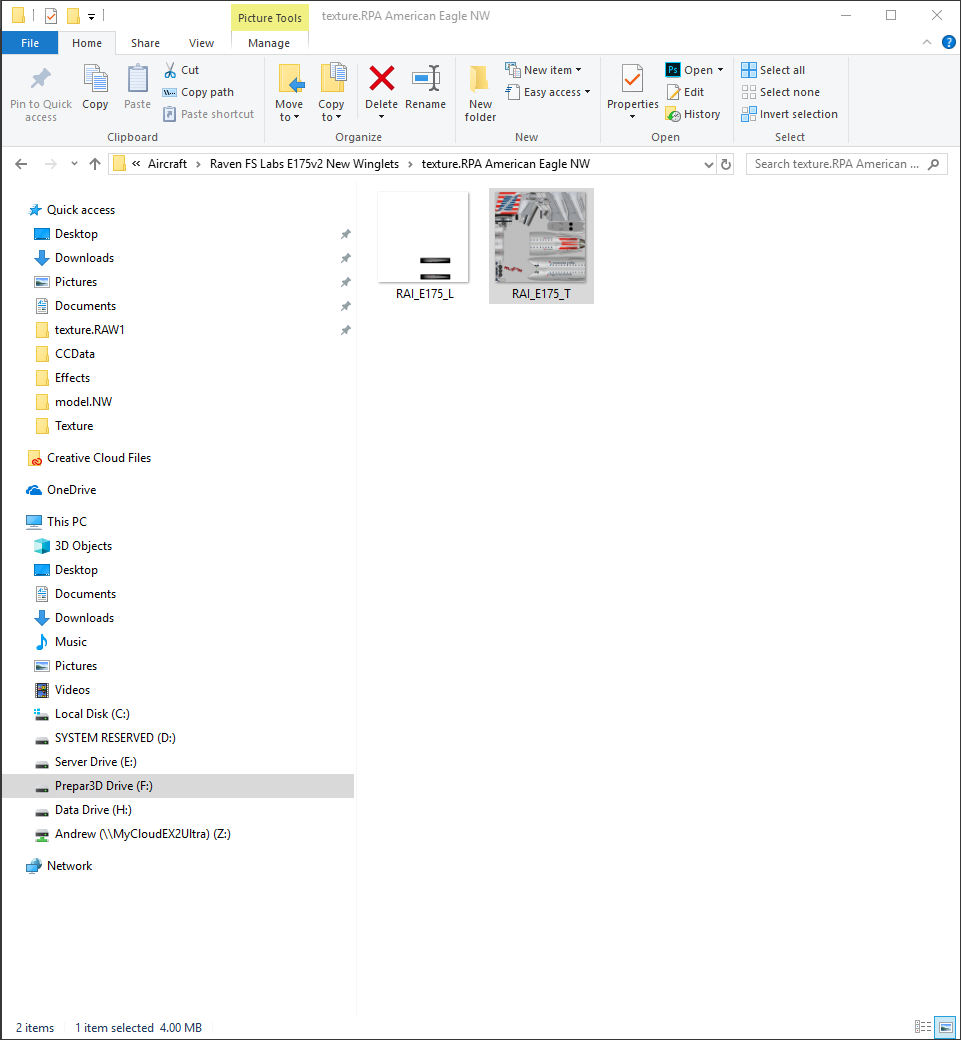Create a New folder
Image resolution: width=961 pixels, height=1040 pixels.
[480, 93]
